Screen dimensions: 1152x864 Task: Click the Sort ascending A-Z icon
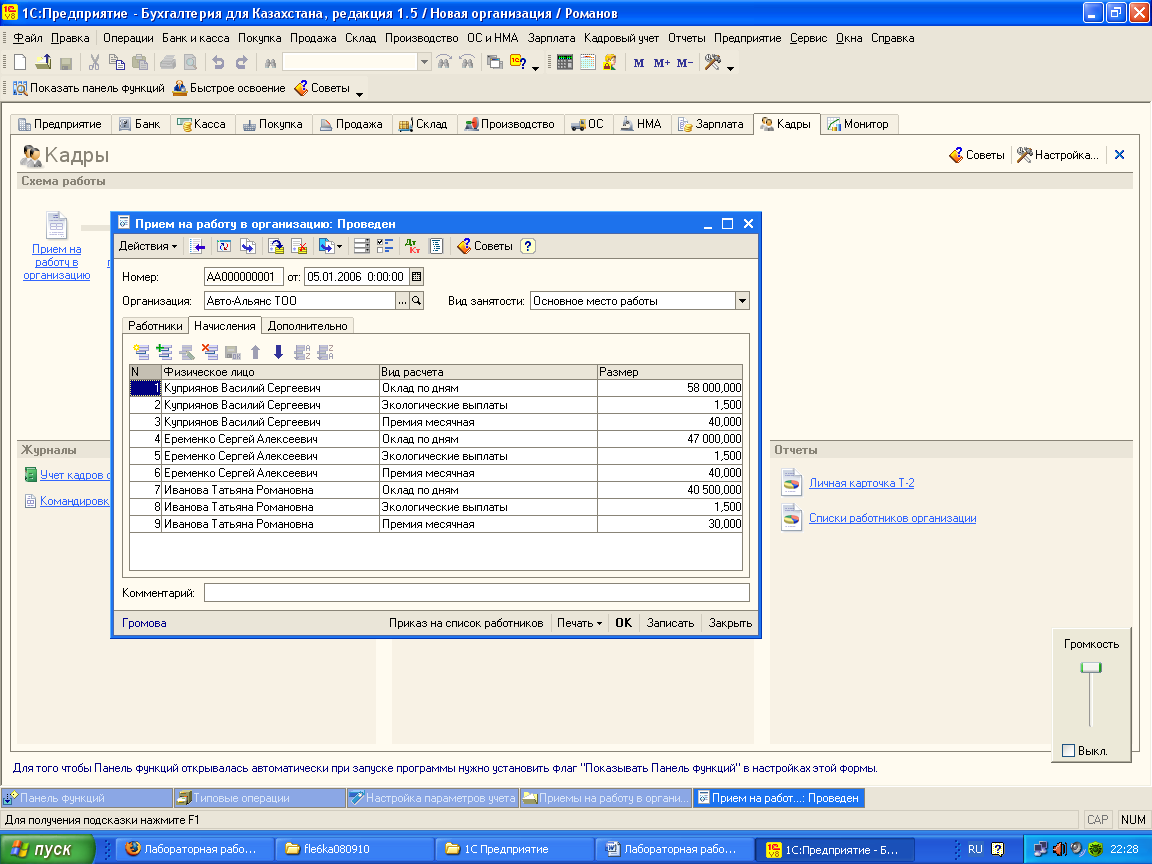click(x=302, y=352)
